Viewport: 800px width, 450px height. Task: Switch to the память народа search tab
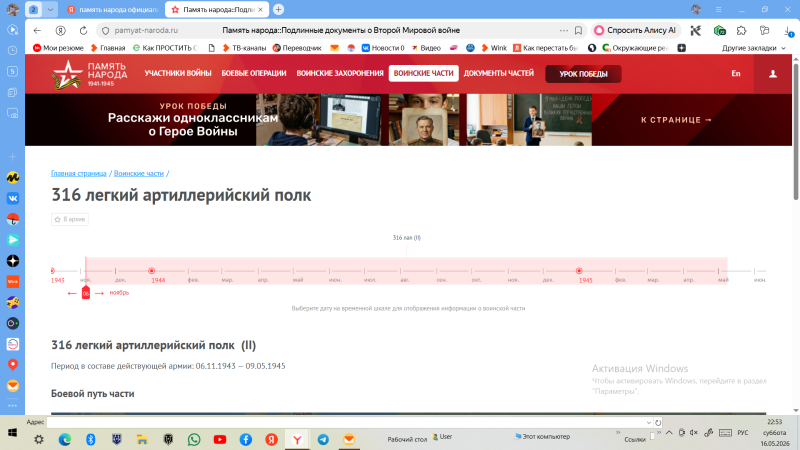point(113,10)
